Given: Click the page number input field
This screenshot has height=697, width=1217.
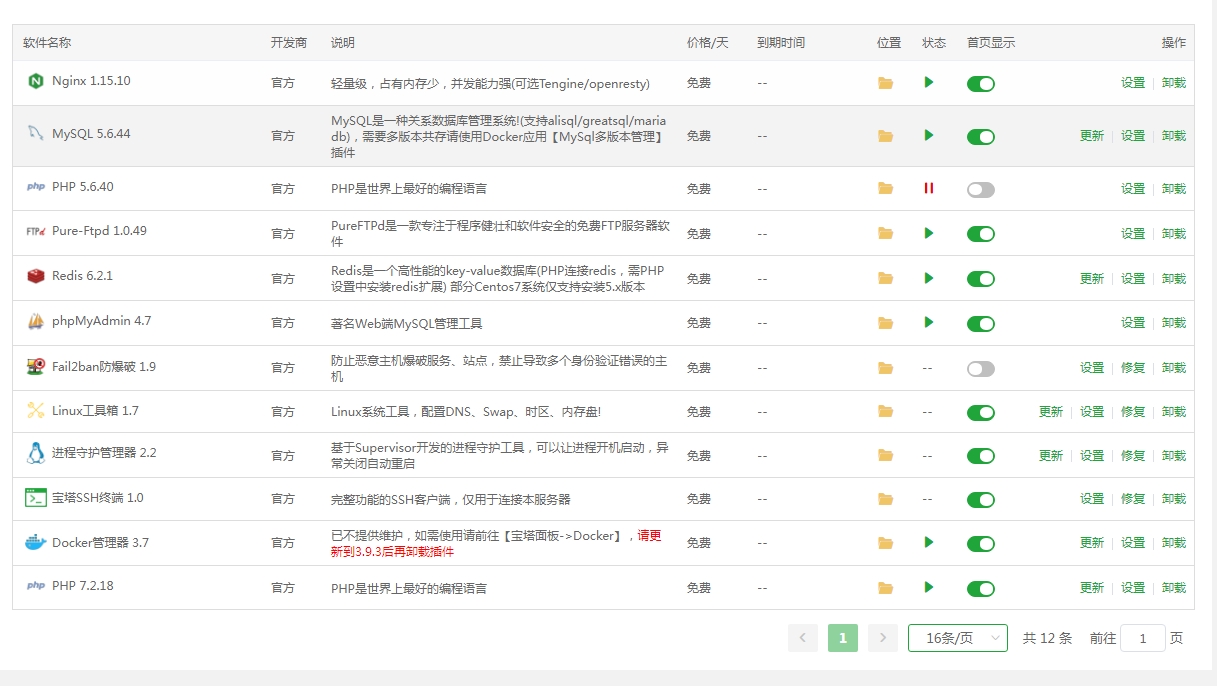Looking at the screenshot, I should point(1143,638).
